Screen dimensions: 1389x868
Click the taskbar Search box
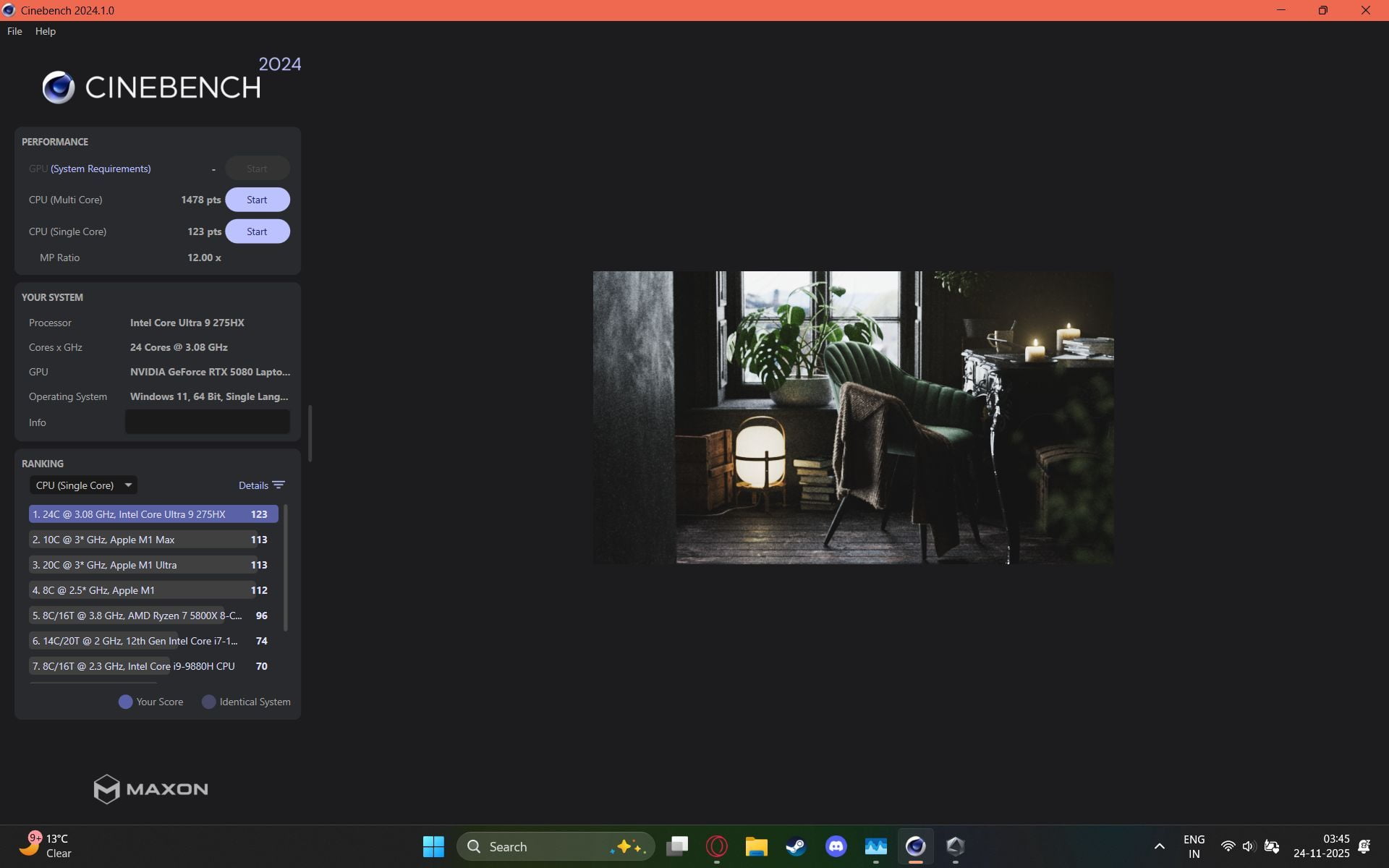tap(556, 846)
